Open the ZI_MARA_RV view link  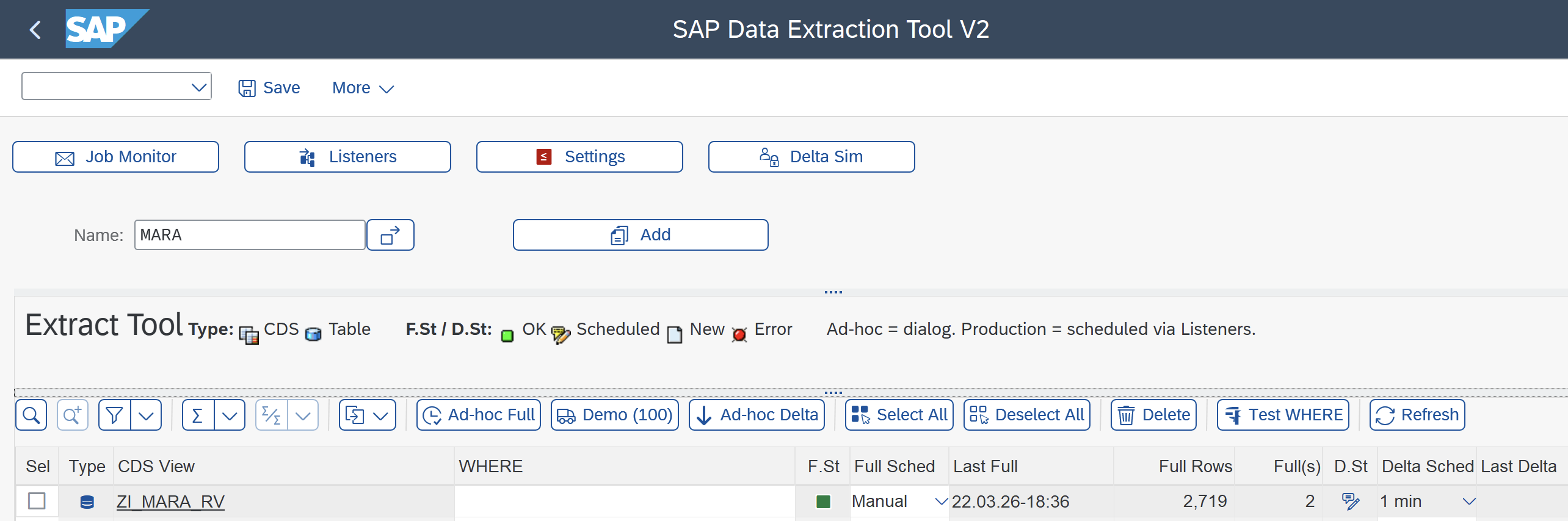(170, 501)
